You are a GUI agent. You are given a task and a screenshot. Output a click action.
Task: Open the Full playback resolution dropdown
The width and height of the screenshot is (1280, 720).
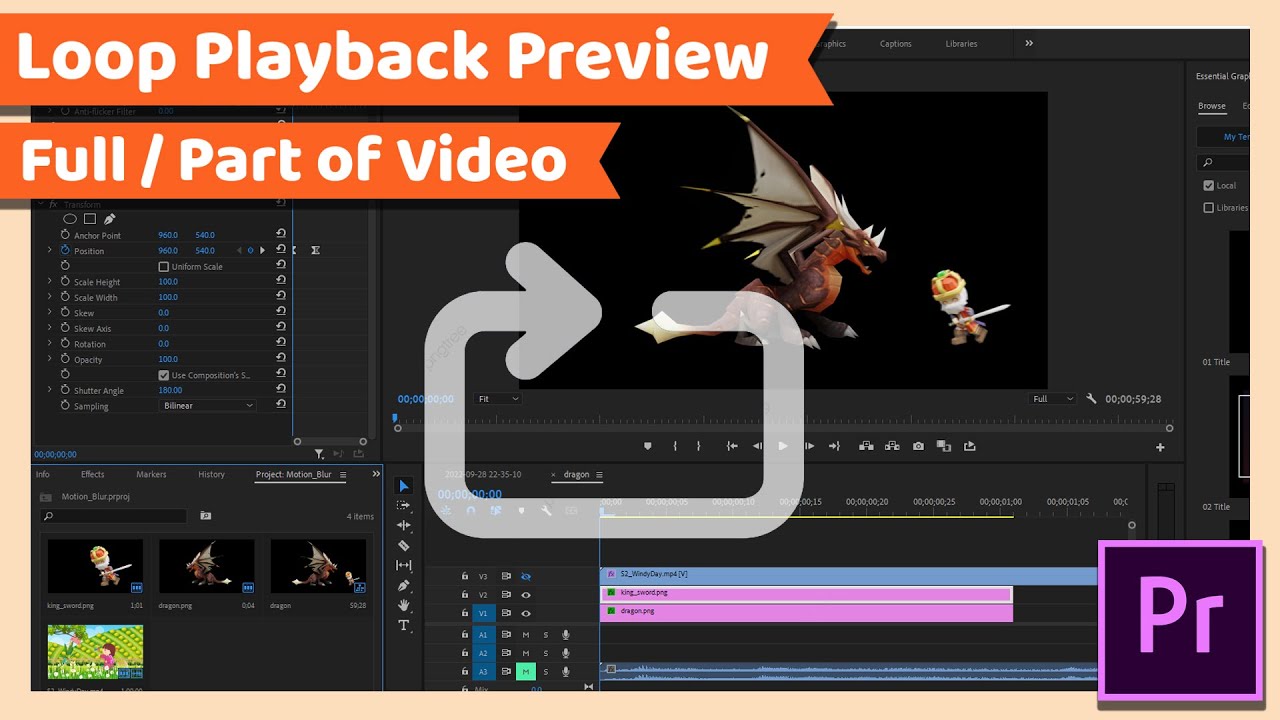tap(1053, 399)
